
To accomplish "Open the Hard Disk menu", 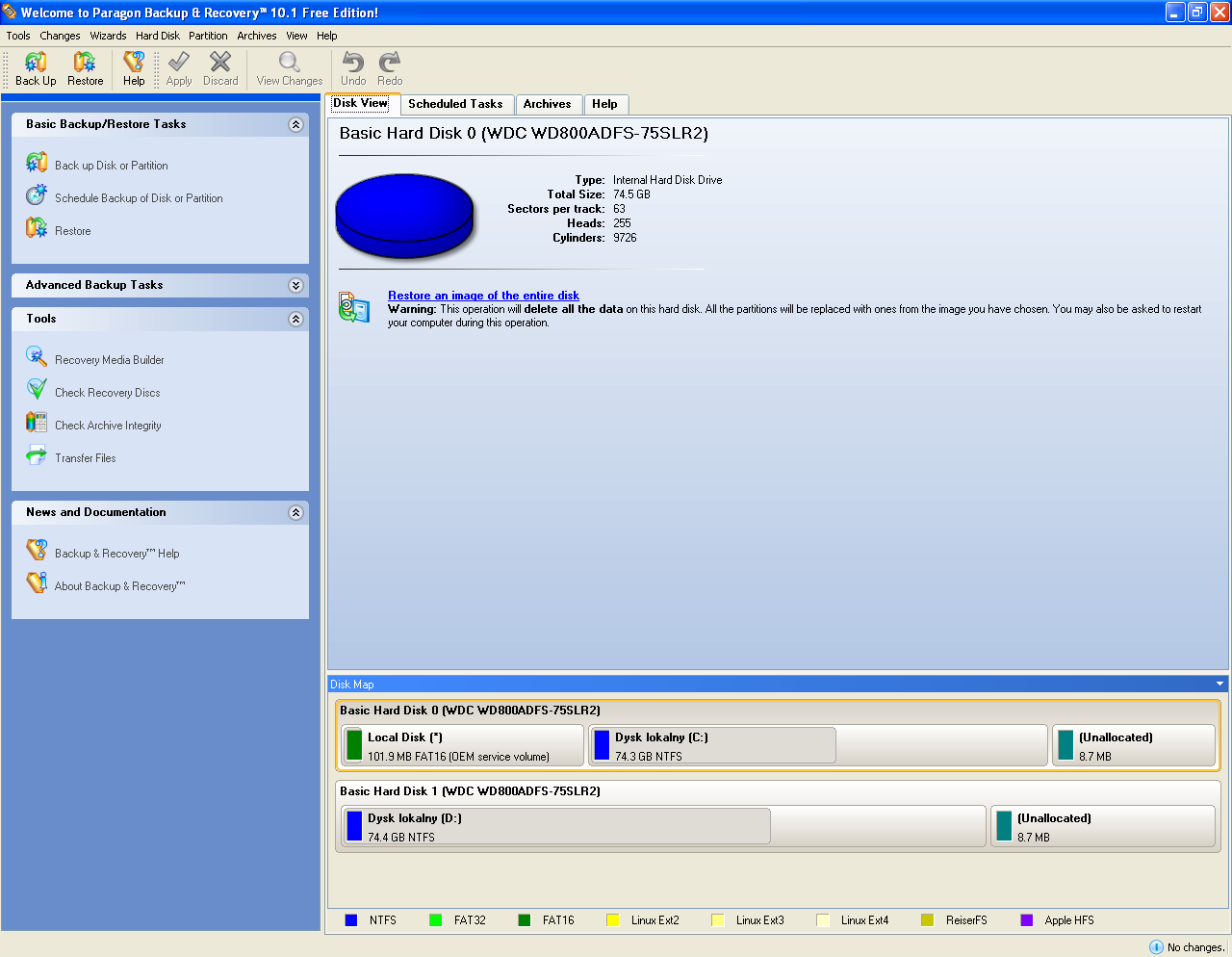I will tap(158, 36).
